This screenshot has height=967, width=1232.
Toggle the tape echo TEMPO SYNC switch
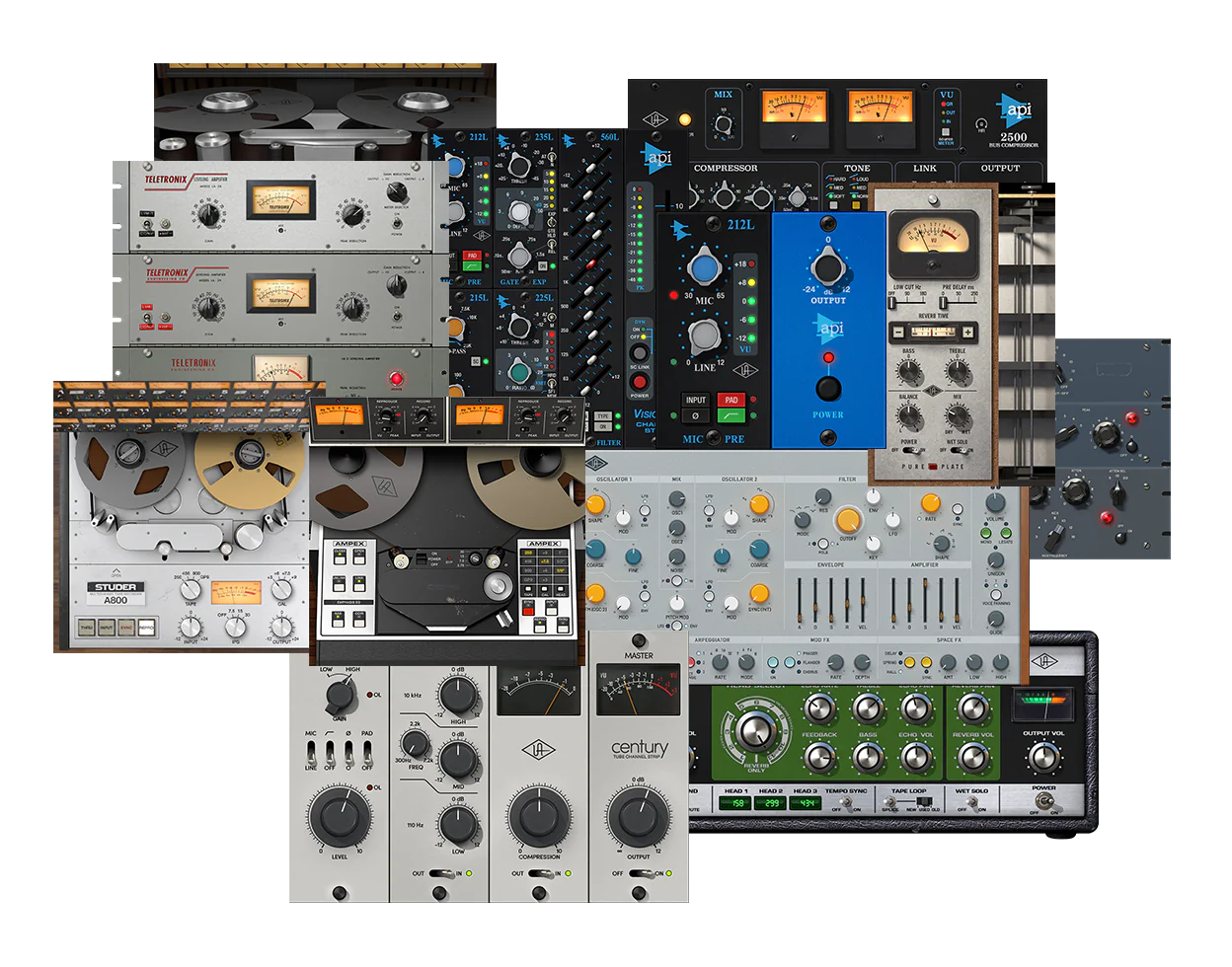[x=846, y=802]
